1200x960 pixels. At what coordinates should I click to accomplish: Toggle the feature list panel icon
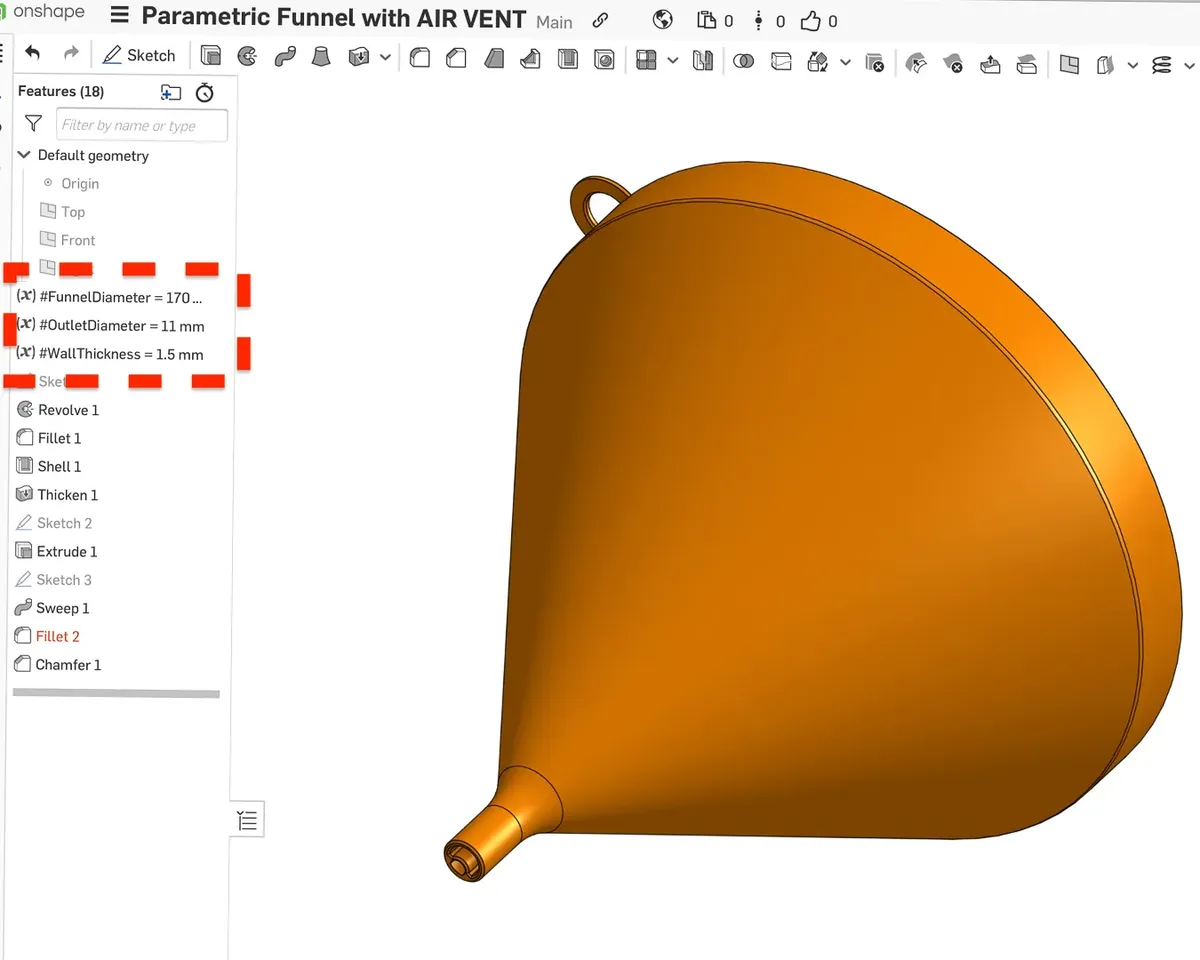tap(247, 821)
